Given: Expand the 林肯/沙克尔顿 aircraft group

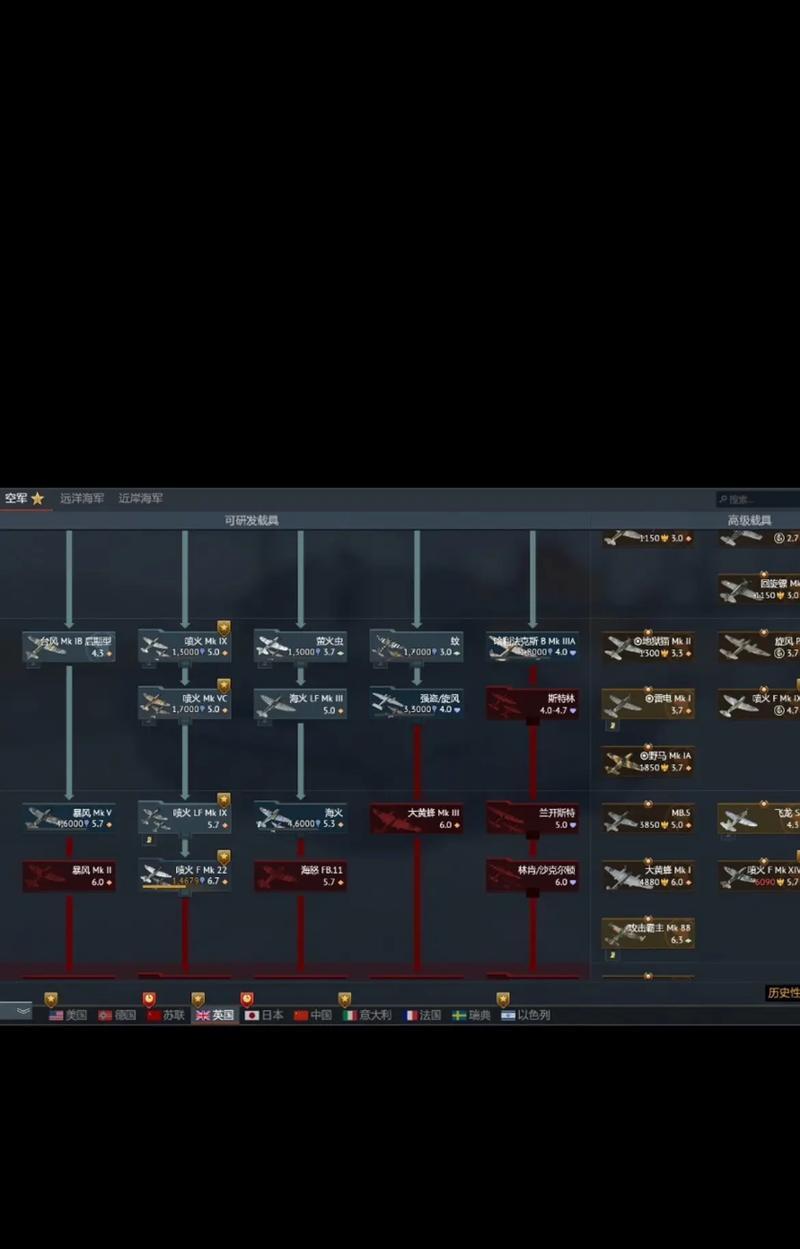Looking at the screenshot, I should click(x=532, y=876).
